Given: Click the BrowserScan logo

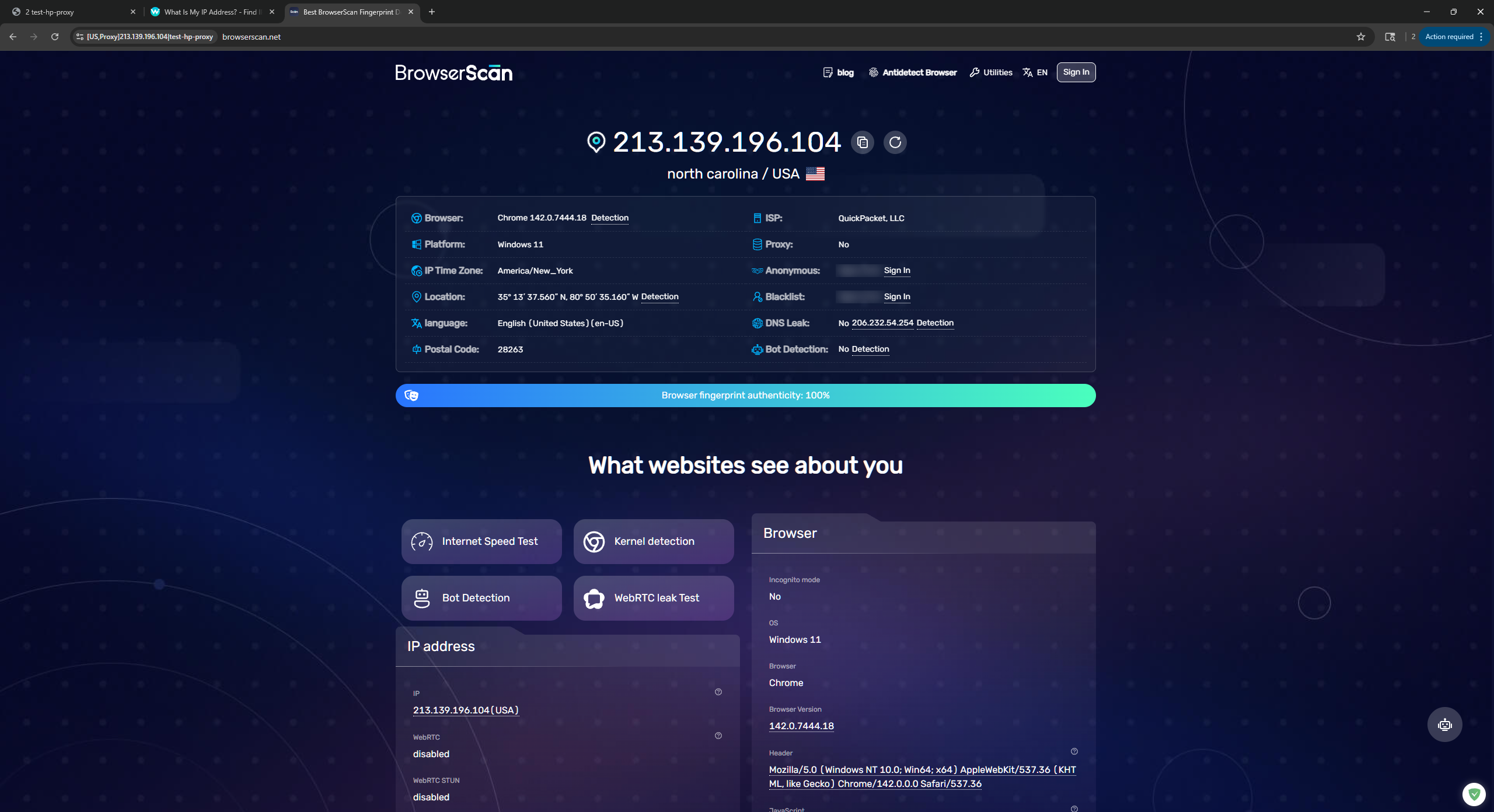Looking at the screenshot, I should pyautogui.click(x=453, y=73).
